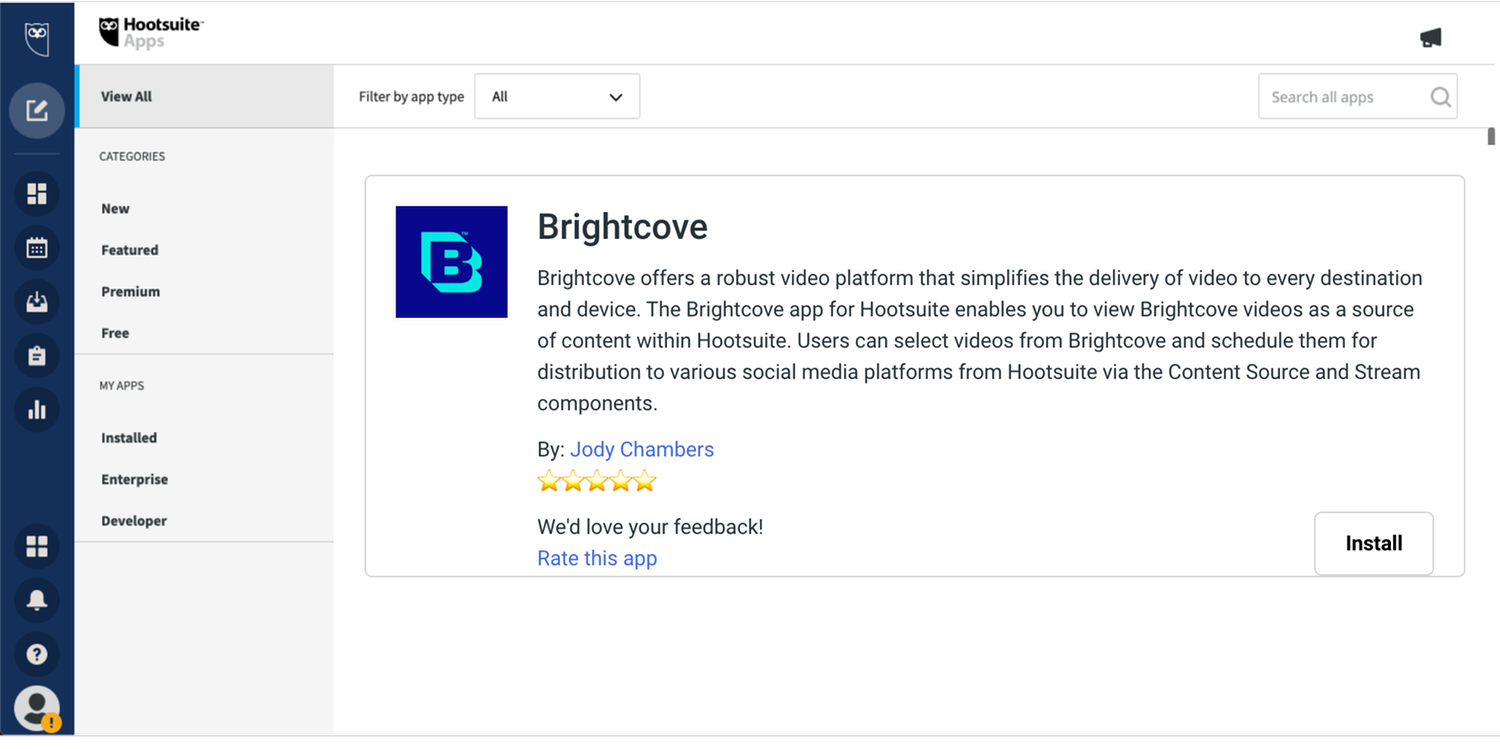Viewport: 1500px width, 749px height.
Task: Open the Apps grid icon in sidebar
Action: (x=37, y=546)
